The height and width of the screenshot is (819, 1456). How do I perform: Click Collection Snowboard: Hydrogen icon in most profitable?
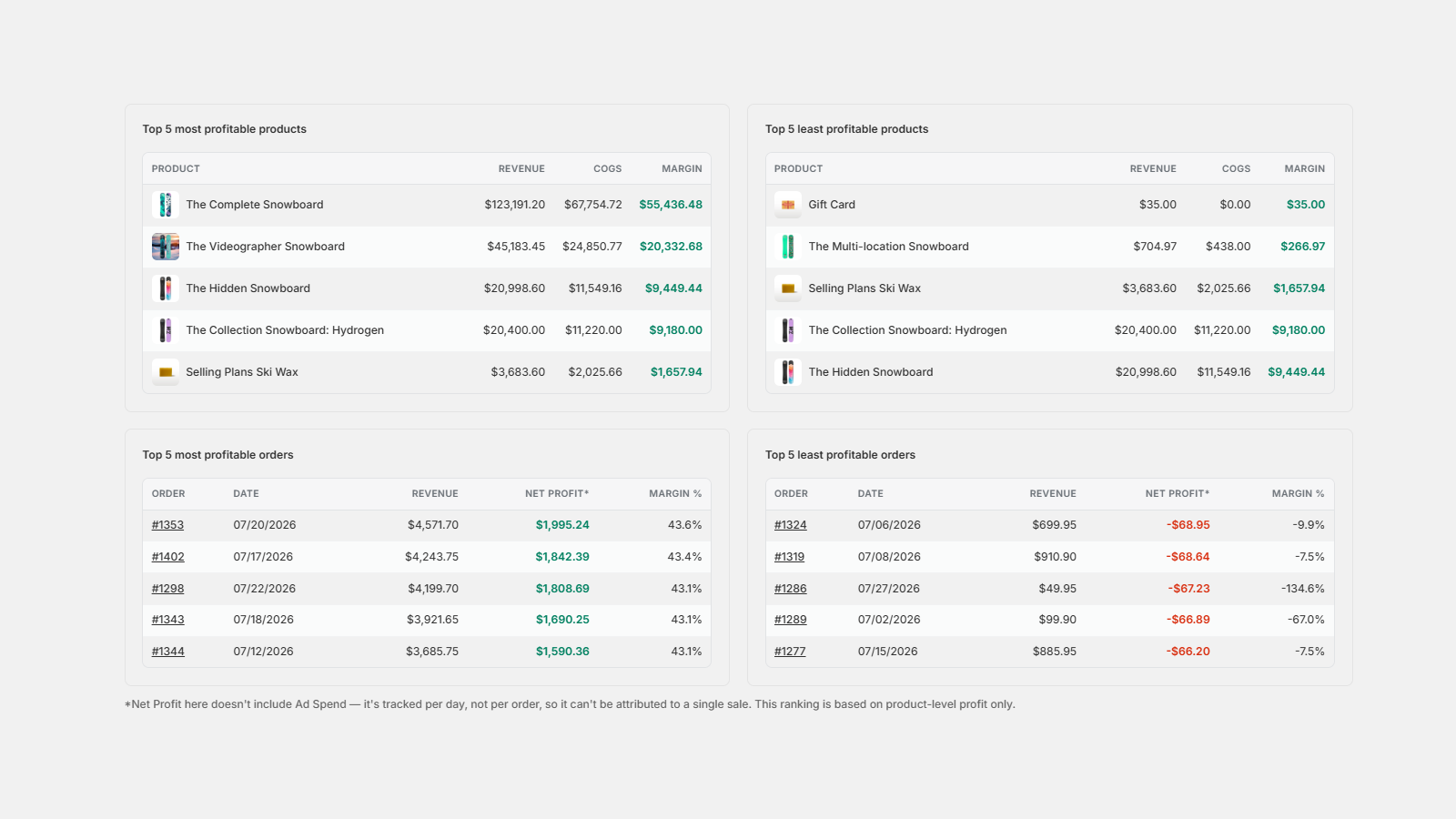tap(166, 330)
